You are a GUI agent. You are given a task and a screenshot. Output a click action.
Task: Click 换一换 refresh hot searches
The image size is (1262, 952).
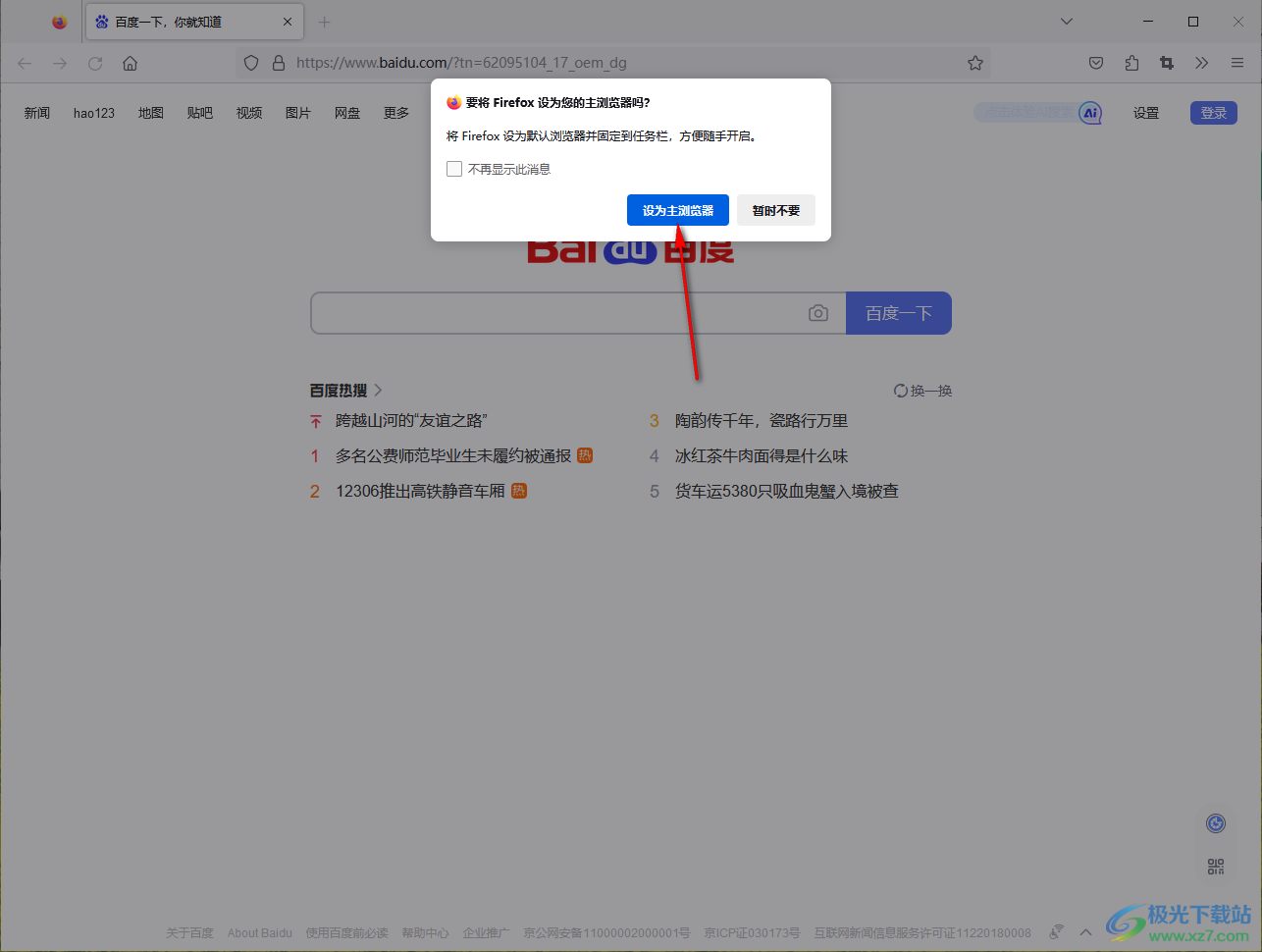click(923, 391)
